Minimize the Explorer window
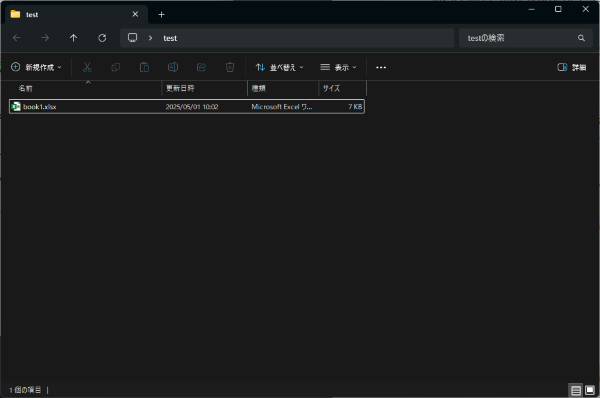 532,9
